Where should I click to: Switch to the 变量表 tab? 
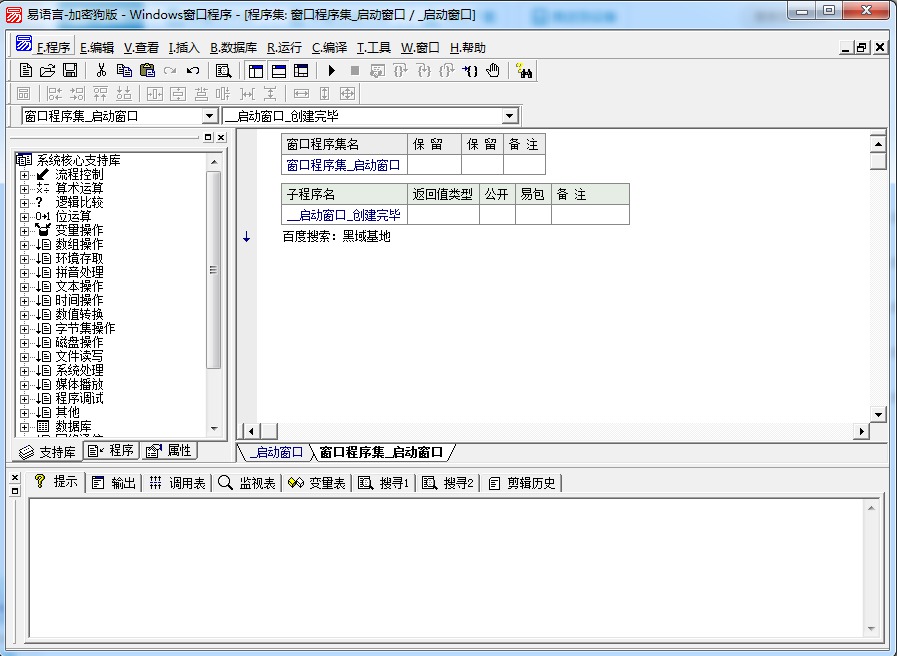[317, 483]
